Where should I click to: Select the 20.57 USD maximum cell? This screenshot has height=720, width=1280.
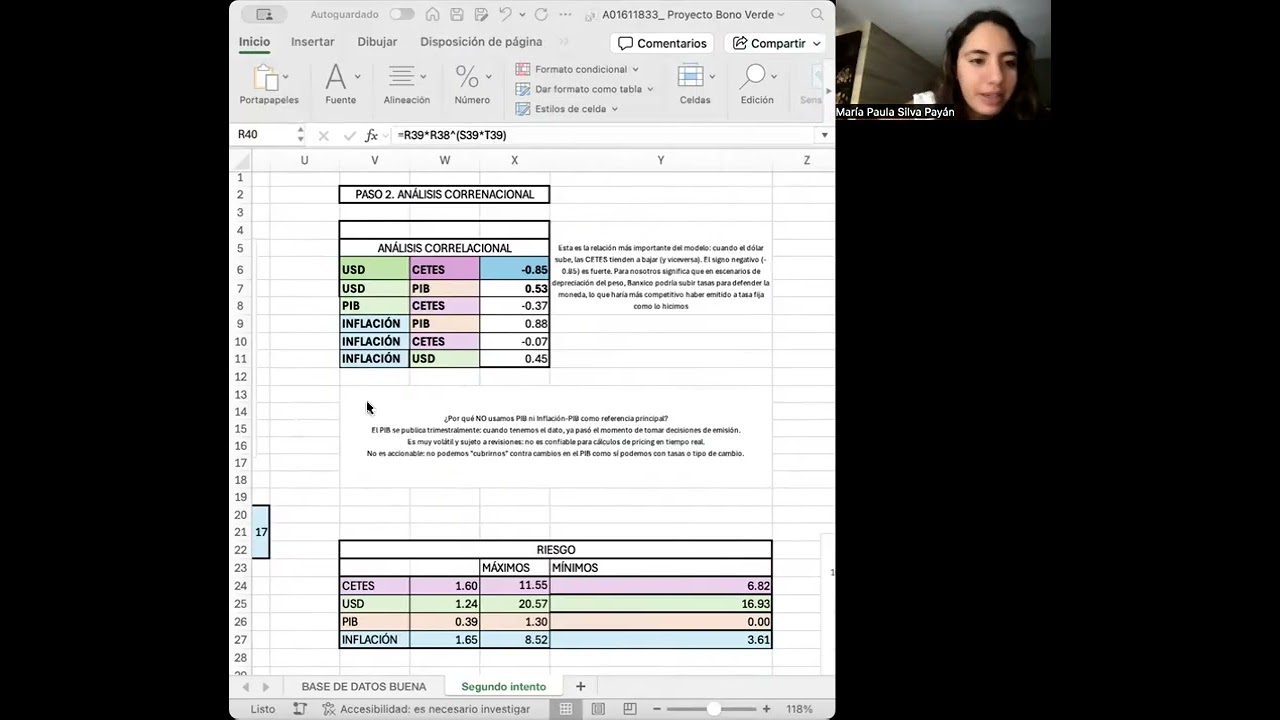[514, 604]
